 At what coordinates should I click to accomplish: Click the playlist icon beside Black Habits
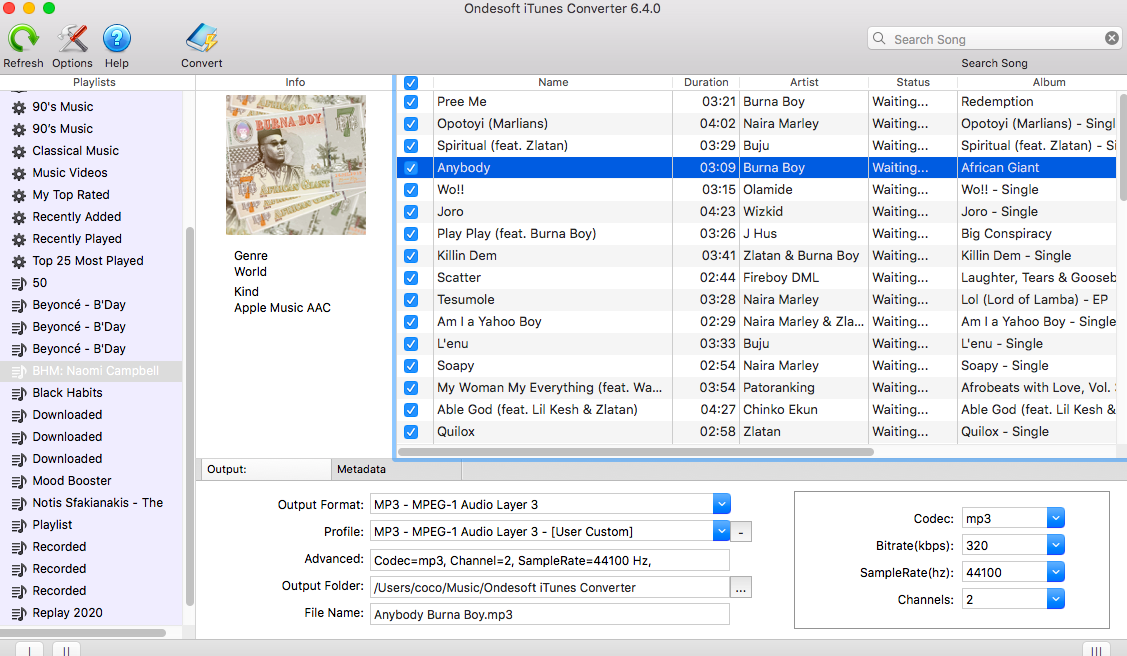point(19,393)
